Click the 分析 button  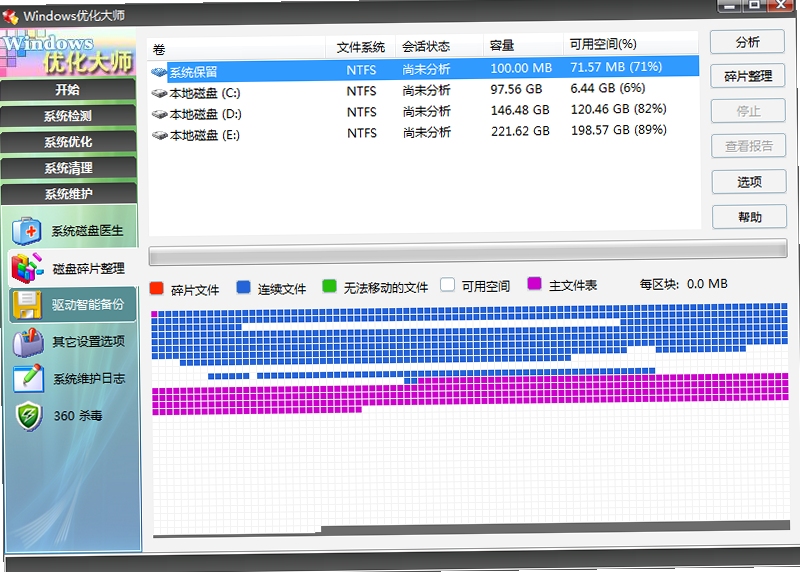point(747,42)
